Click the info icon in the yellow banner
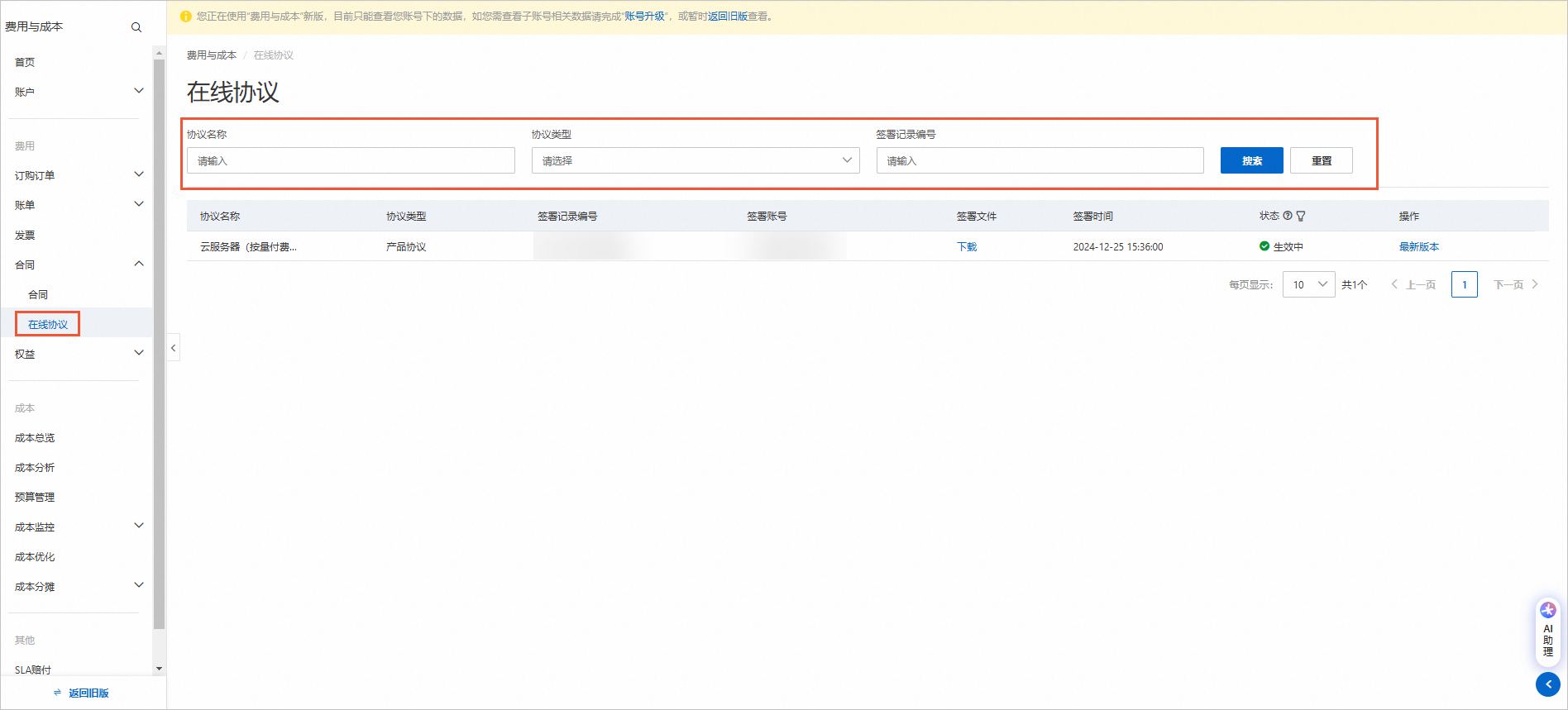The image size is (1568, 710). (185, 17)
